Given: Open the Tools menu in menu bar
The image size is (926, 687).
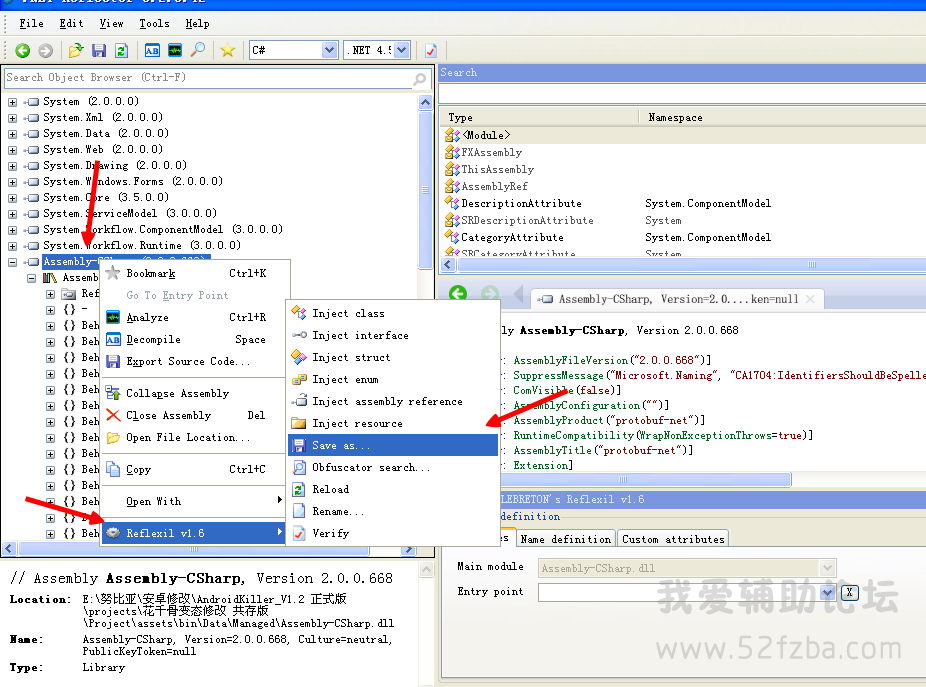Looking at the screenshot, I should 154,23.
